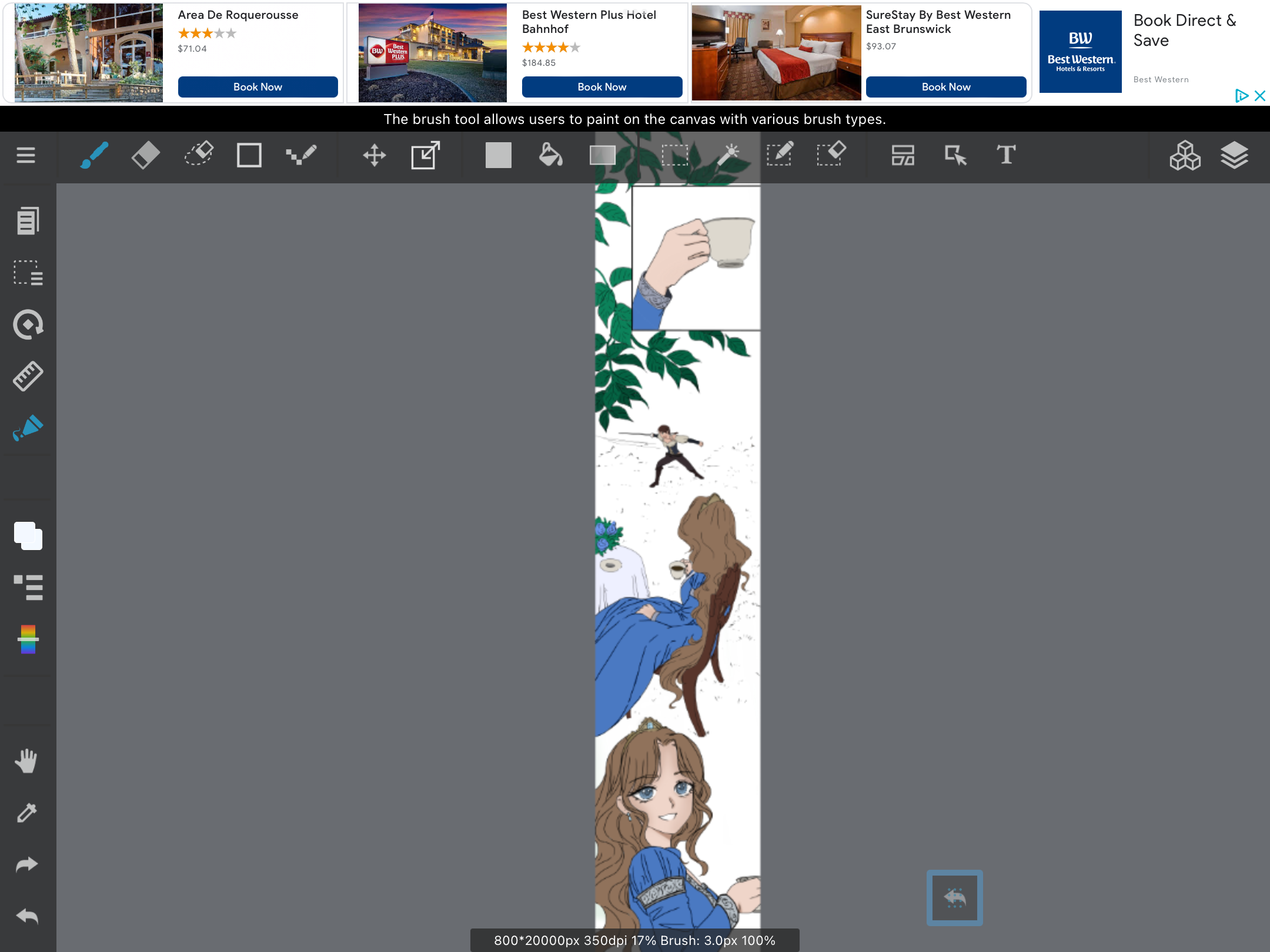
Task: Choose the Bucket fill tool
Action: tap(550, 155)
